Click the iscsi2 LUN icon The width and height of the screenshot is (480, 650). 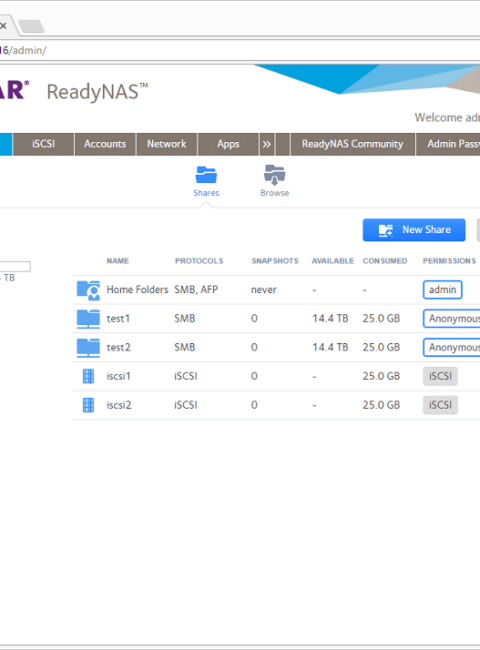(x=88, y=405)
